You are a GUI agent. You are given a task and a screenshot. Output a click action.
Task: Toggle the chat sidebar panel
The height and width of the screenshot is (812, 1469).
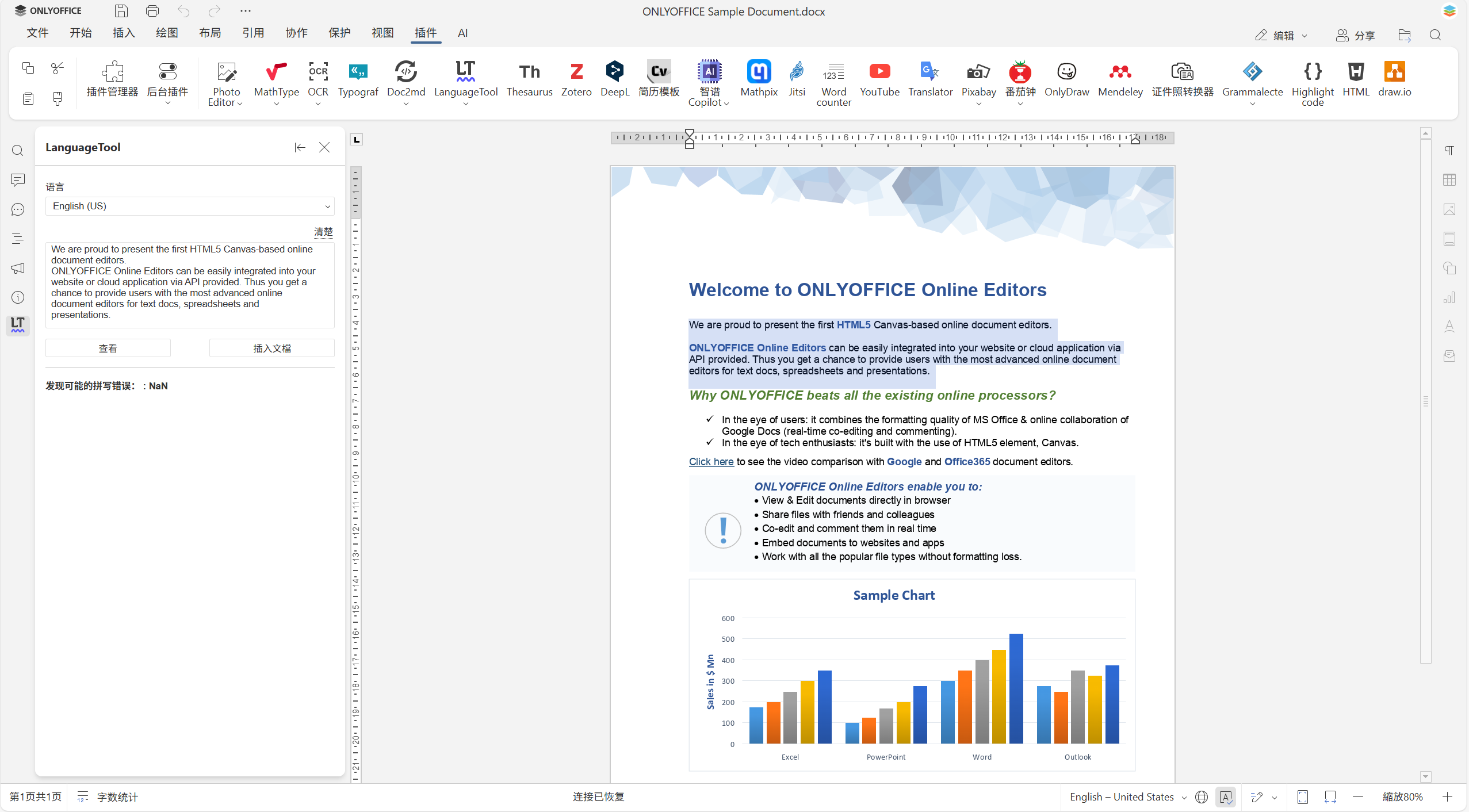(x=18, y=209)
